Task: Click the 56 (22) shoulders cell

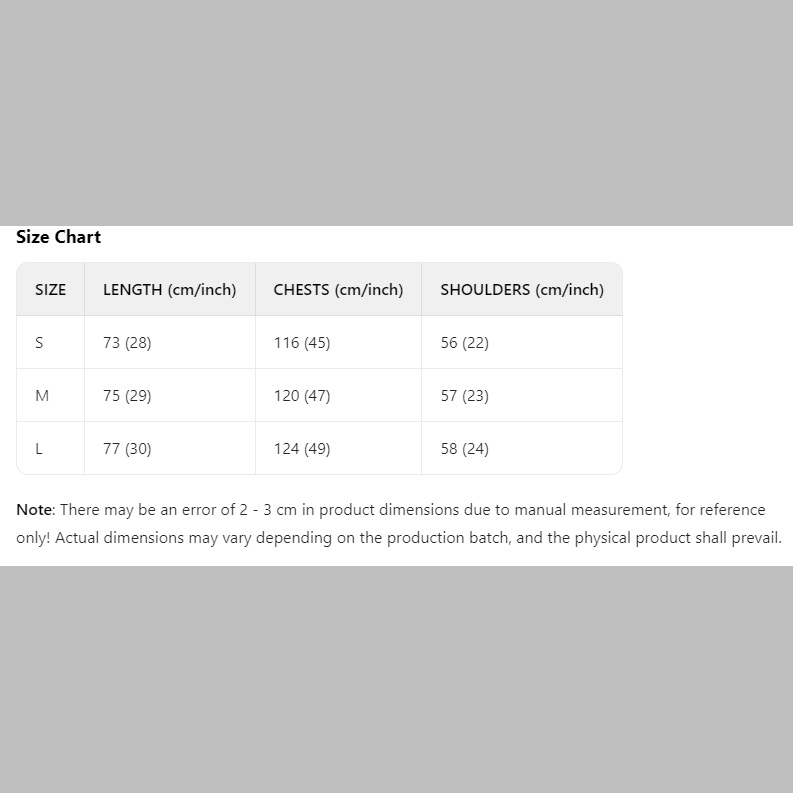Action: 465,343
